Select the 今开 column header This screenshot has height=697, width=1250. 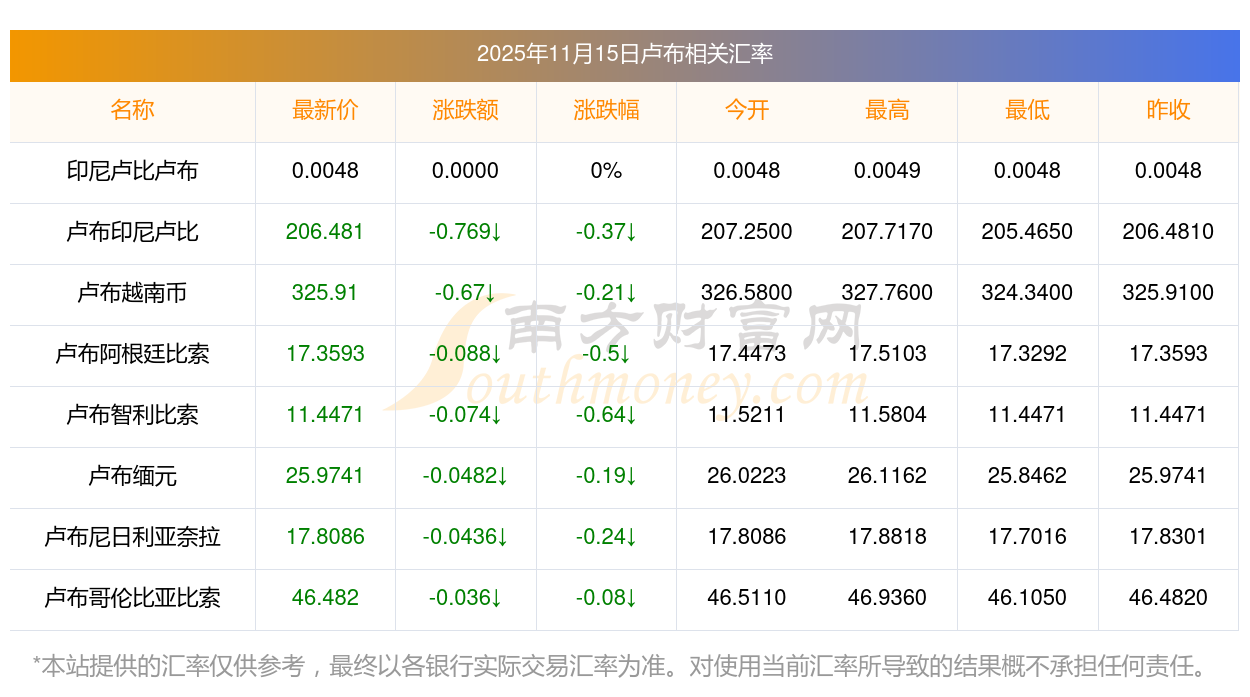point(747,110)
